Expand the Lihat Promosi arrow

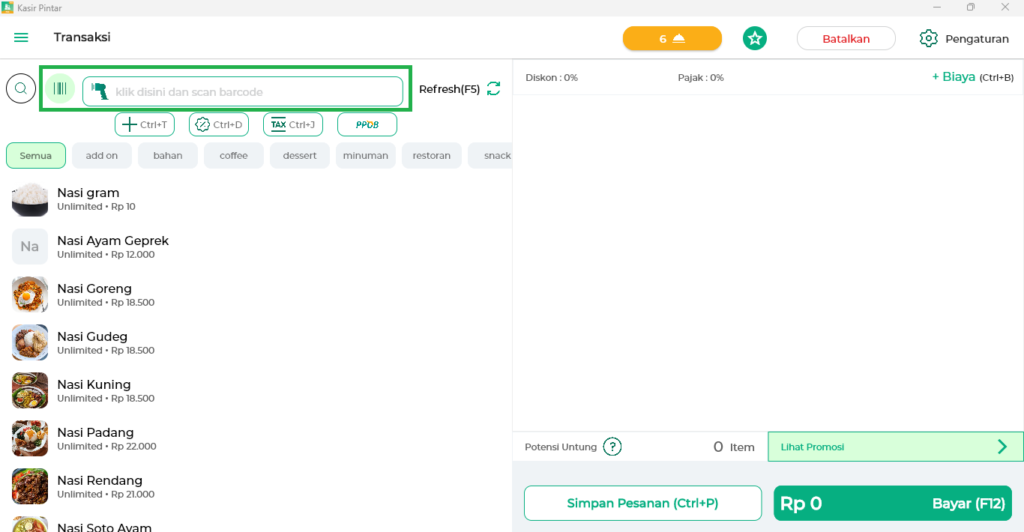[1002, 447]
